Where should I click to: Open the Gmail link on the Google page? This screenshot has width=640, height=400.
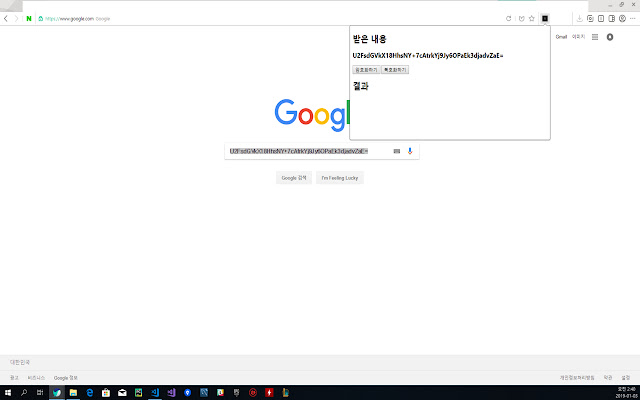pos(561,37)
